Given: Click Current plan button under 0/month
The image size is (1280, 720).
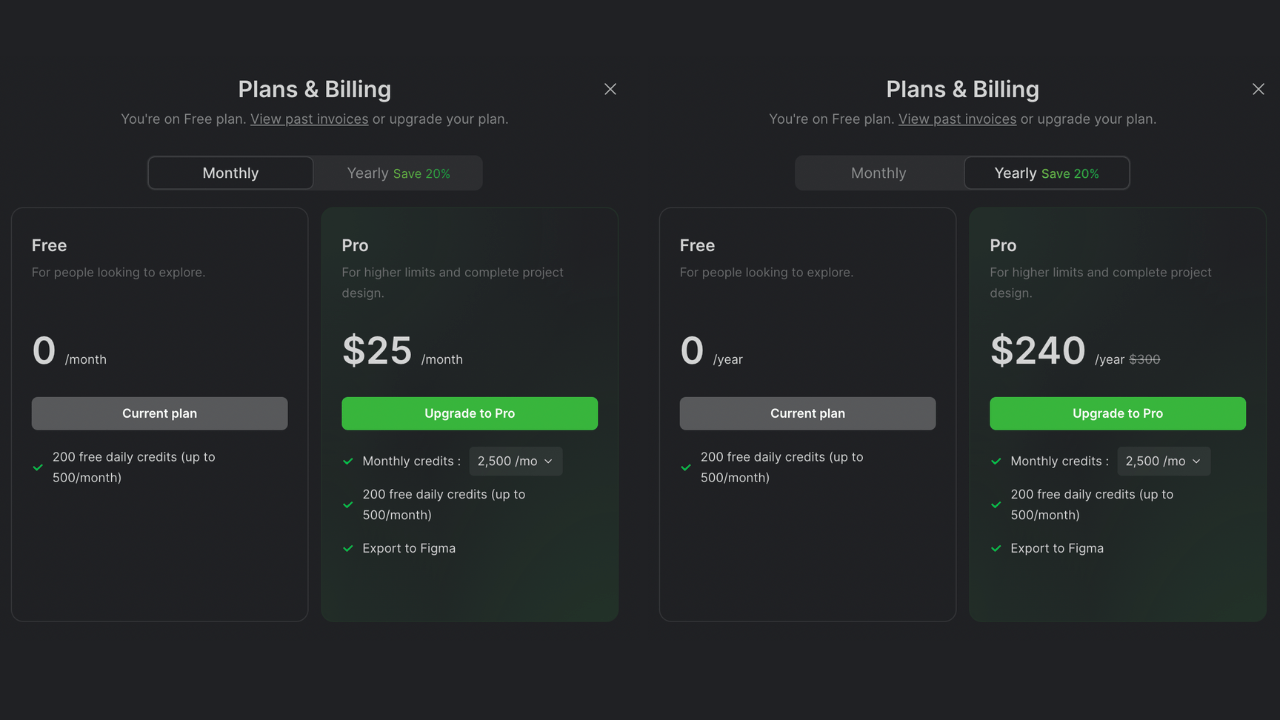Looking at the screenshot, I should click(x=159, y=413).
